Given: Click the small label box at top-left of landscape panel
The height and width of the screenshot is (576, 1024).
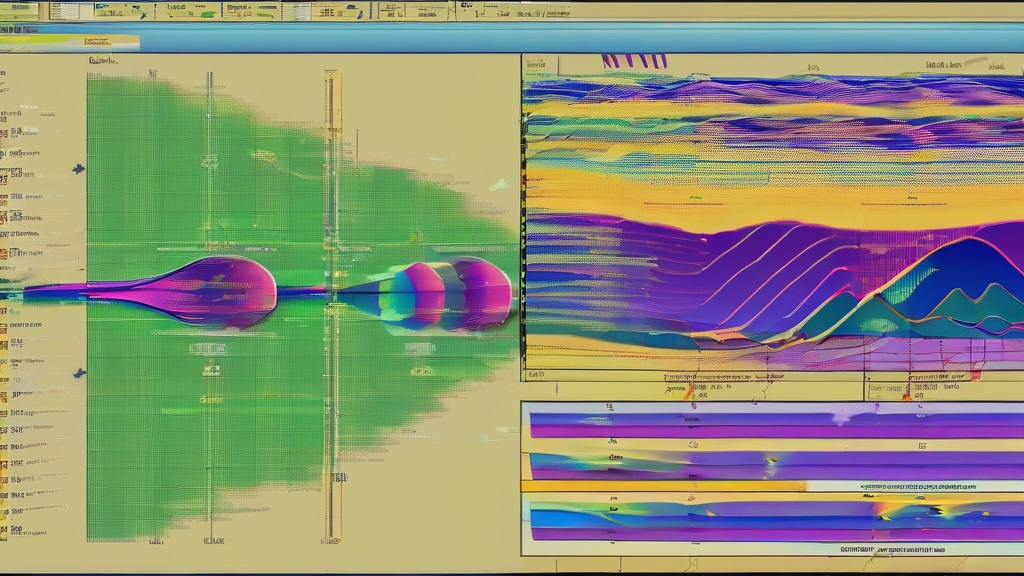Looking at the screenshot, I should pyautogui.click(x=541, y=64).
